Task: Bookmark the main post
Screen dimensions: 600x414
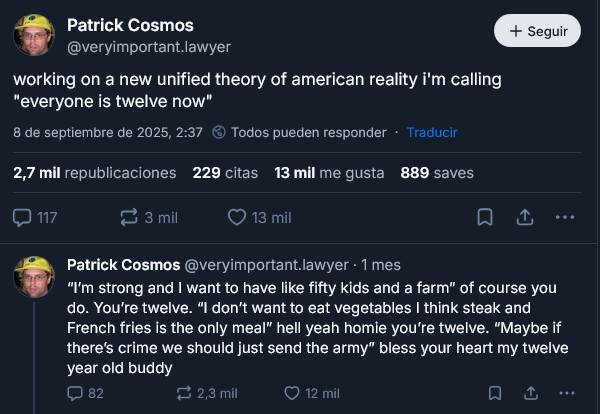Action: (484, 217)
